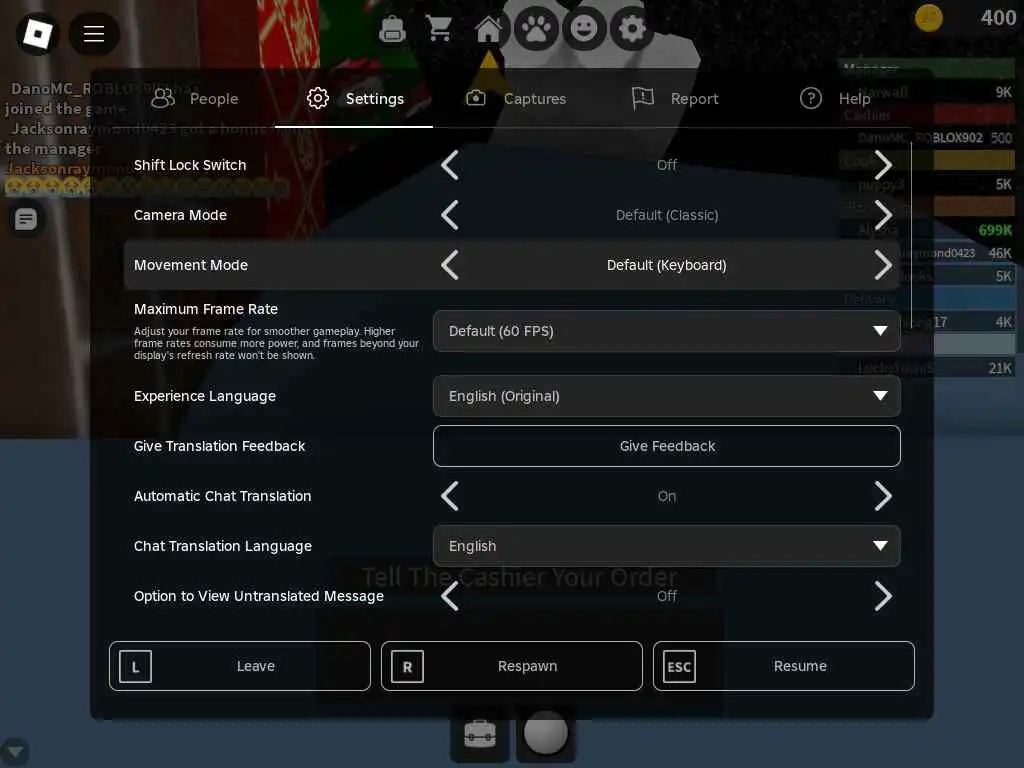Click the 21K leaderboard value
The width and height of the screenshot is (1024, 768).
point(1000,368)
